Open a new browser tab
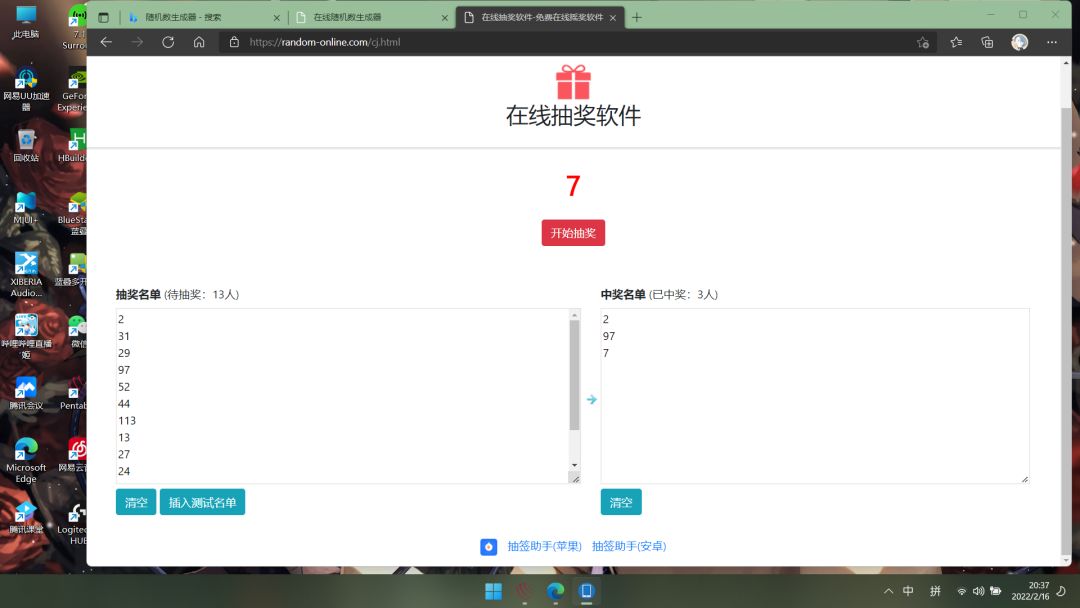The image size is (1080, 608). click(636, 17)
